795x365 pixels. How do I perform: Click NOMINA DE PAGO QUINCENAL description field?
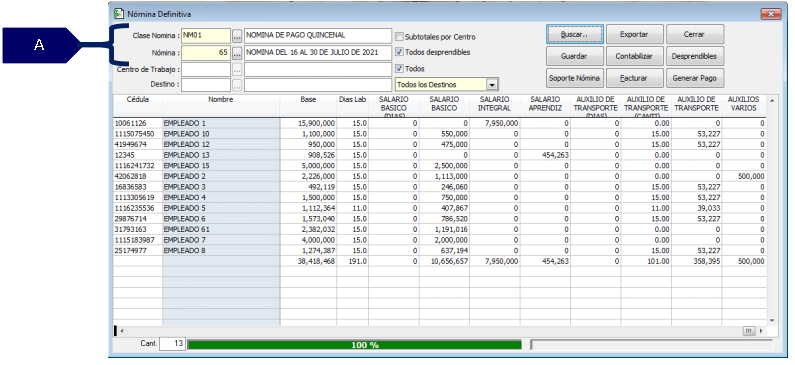[318, 36]
